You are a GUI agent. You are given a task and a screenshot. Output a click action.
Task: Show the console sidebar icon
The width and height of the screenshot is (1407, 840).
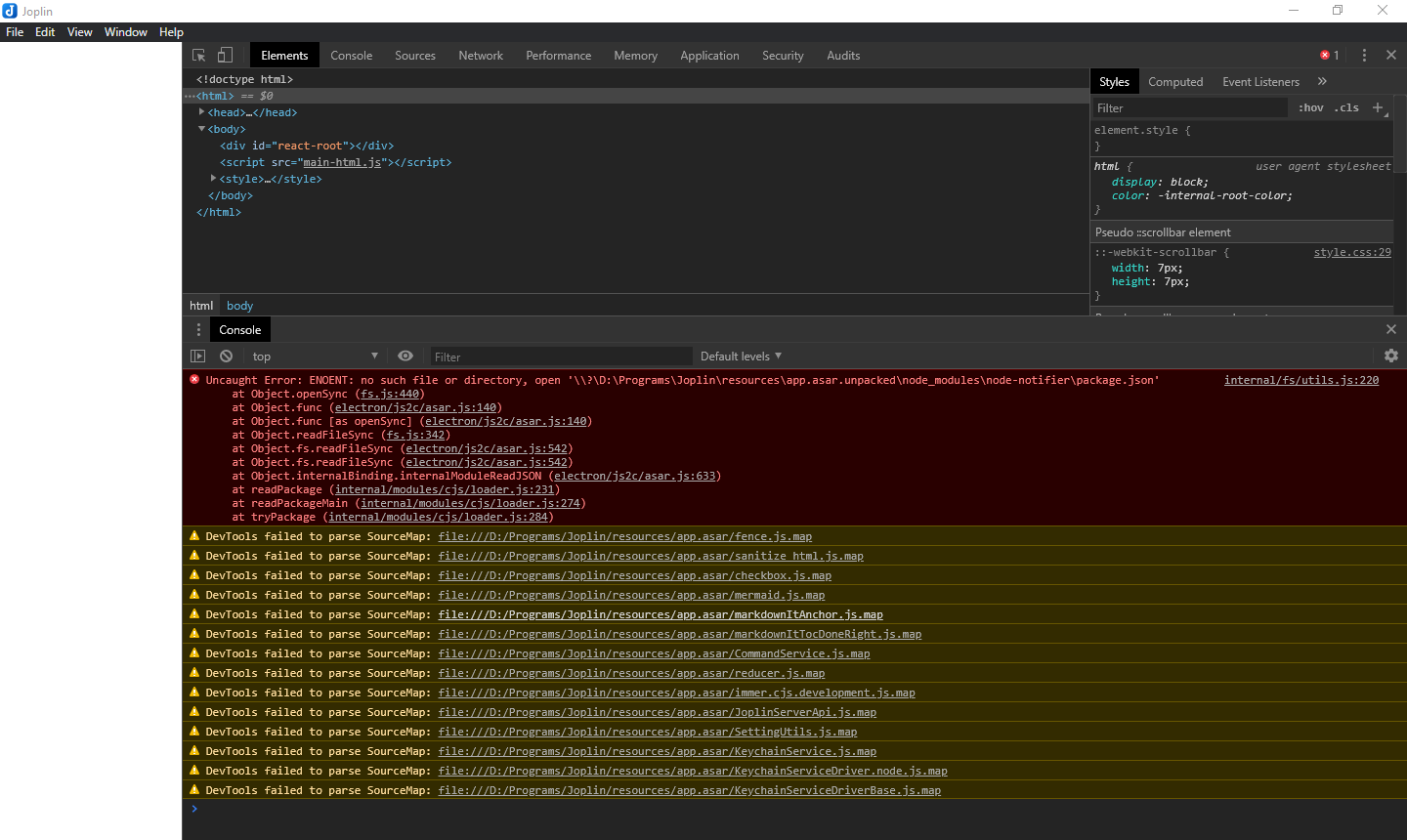tap(198, 357)
